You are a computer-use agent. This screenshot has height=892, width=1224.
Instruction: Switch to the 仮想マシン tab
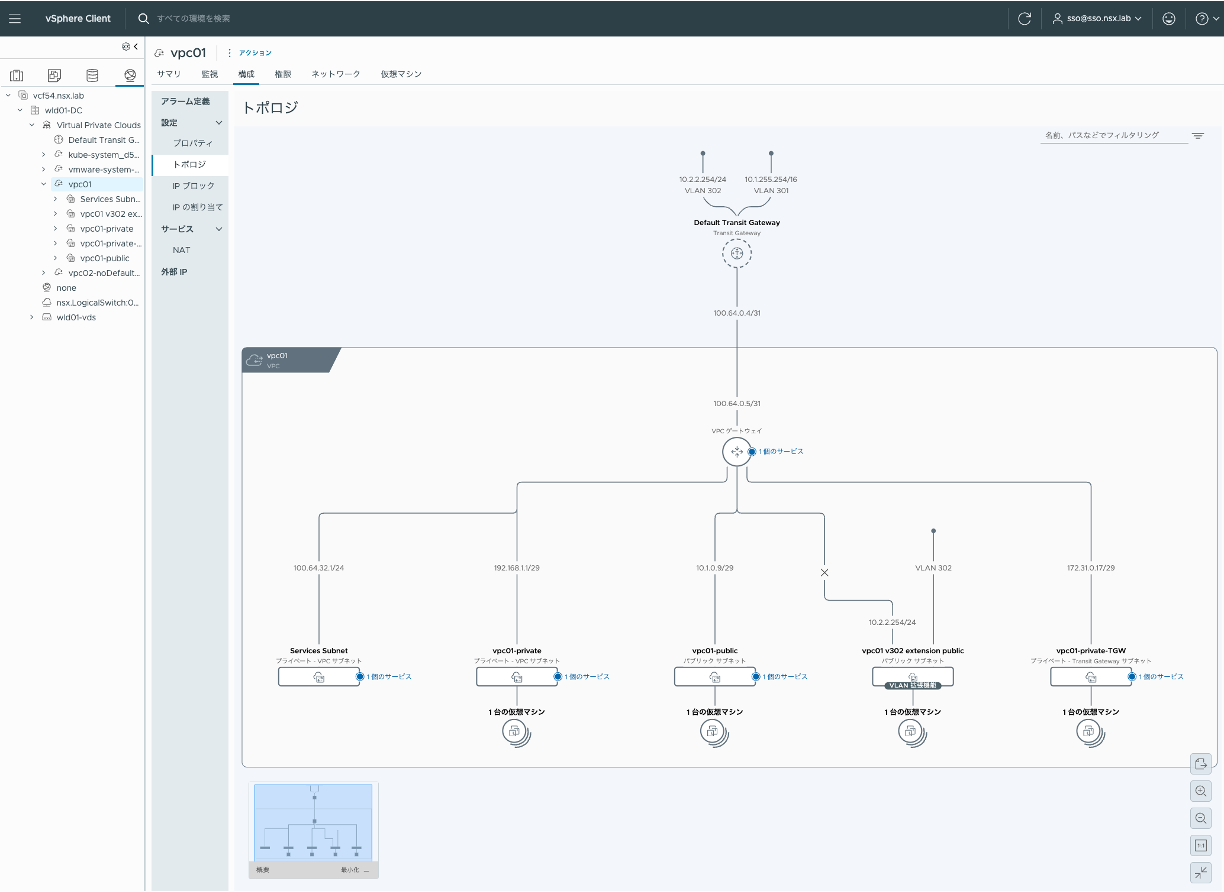point(401,74)
